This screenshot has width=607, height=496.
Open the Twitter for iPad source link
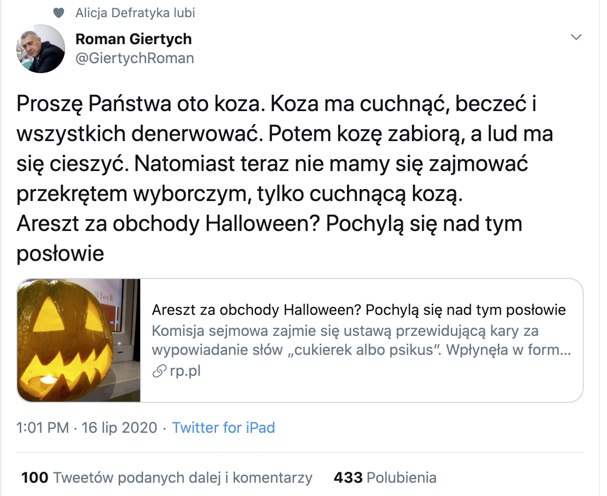click(x=223, y=427)
